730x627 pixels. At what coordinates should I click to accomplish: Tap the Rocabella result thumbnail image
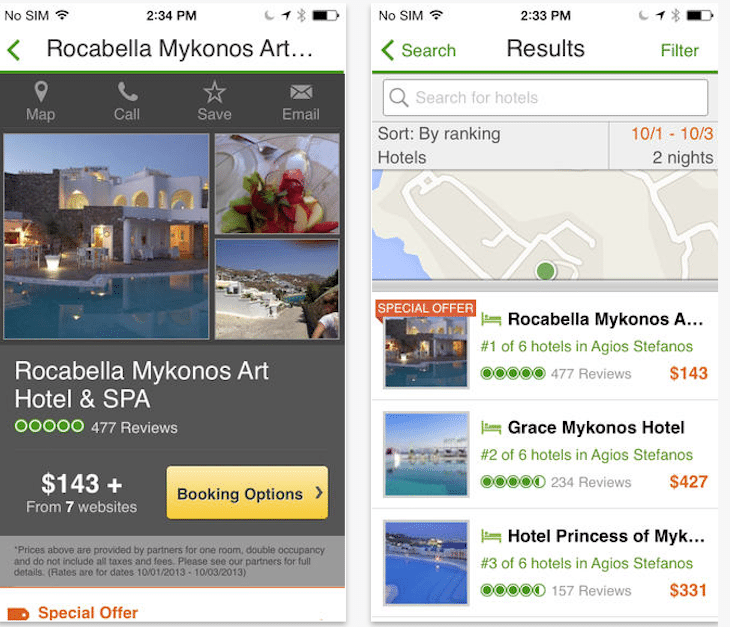[x=426, y=351]
